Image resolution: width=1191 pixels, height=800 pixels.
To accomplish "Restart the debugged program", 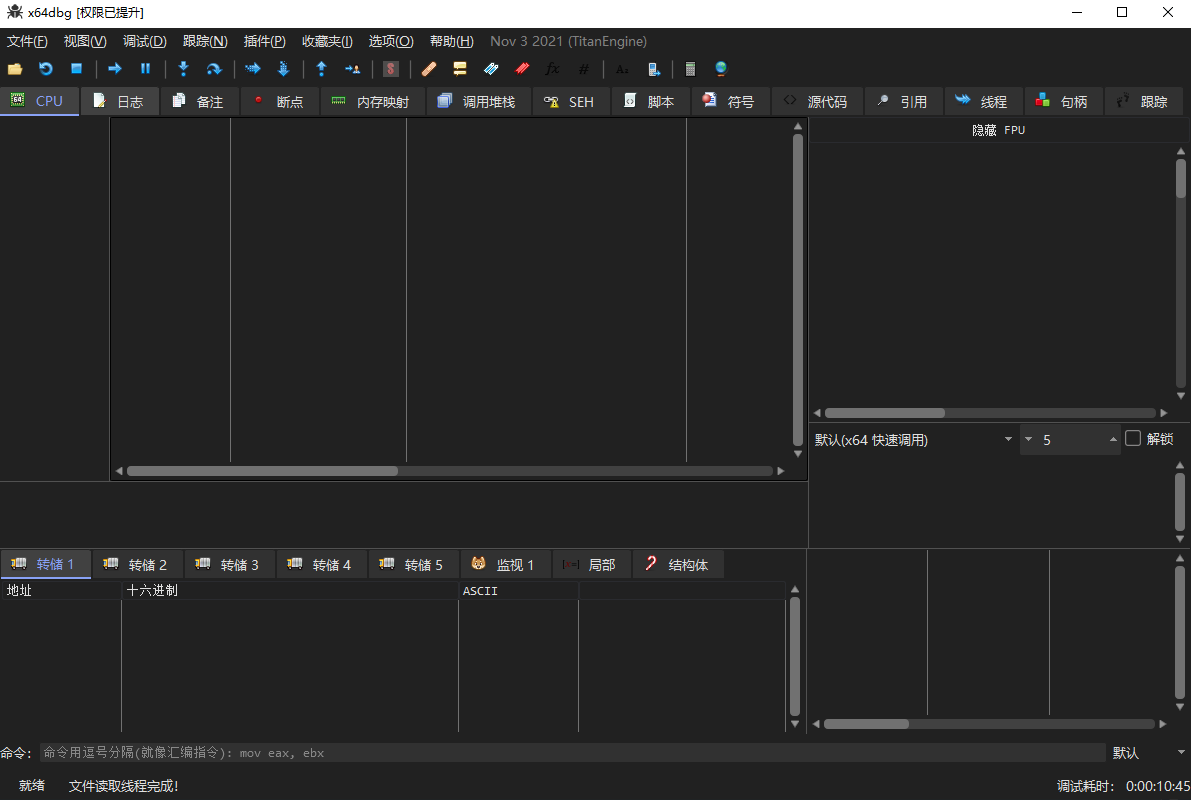I will pyautogui.click(x=46, y=69).
